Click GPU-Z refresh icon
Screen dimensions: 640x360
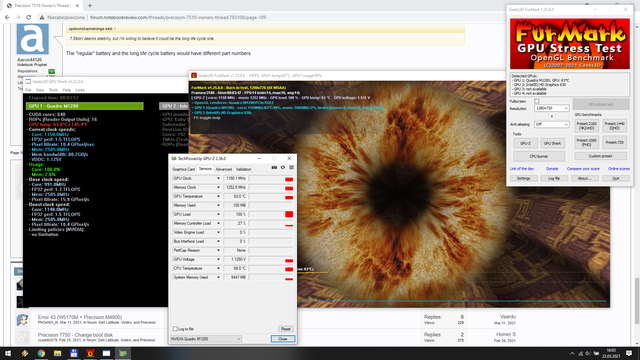(283, 167)
